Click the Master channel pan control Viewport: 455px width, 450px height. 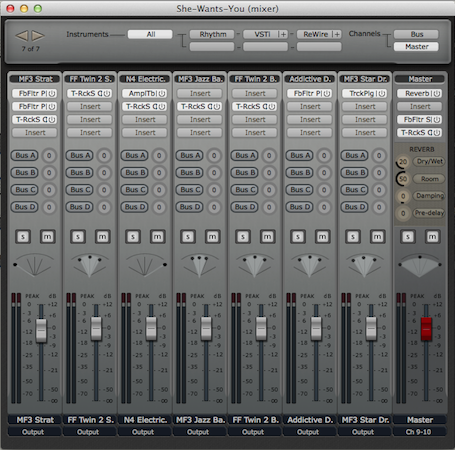420,265
